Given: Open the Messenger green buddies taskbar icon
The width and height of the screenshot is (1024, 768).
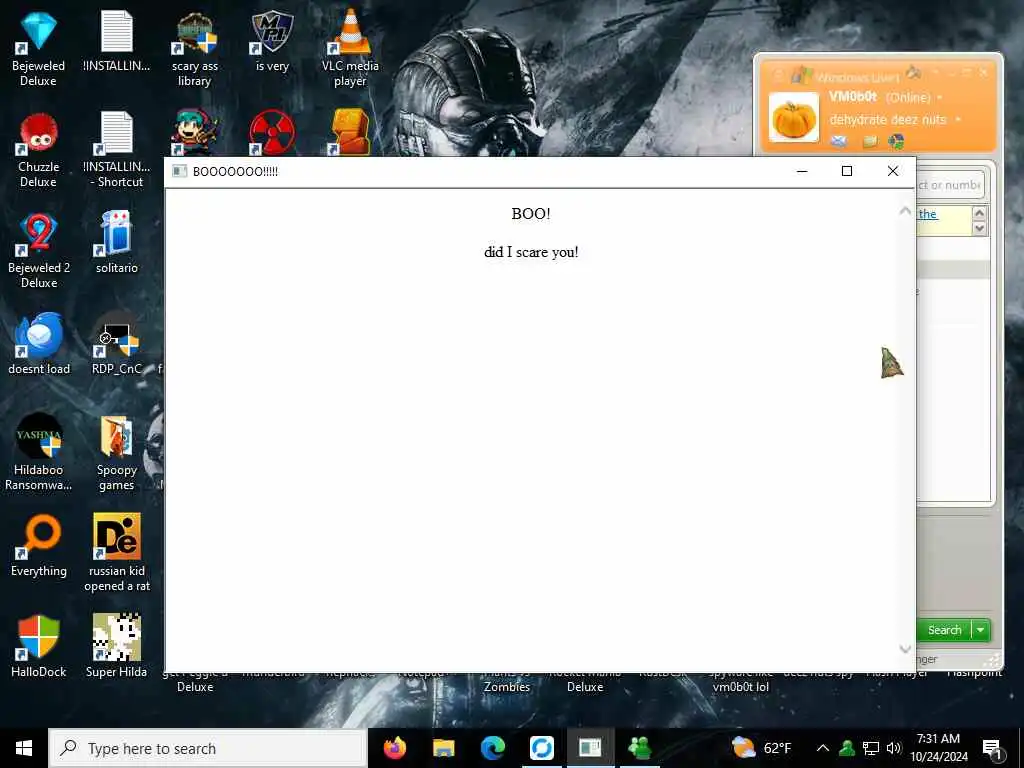Looking at the screenshot, I should pos(639,748).
